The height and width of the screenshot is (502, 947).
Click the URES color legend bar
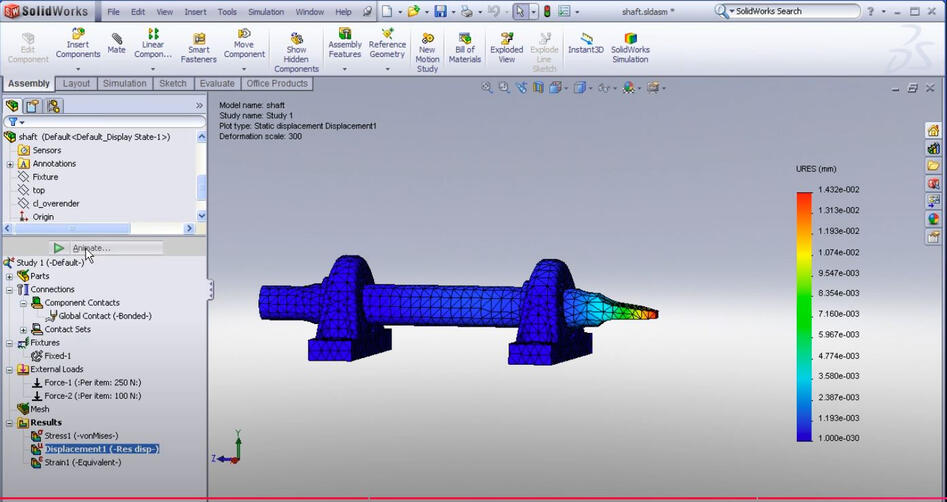803,315
